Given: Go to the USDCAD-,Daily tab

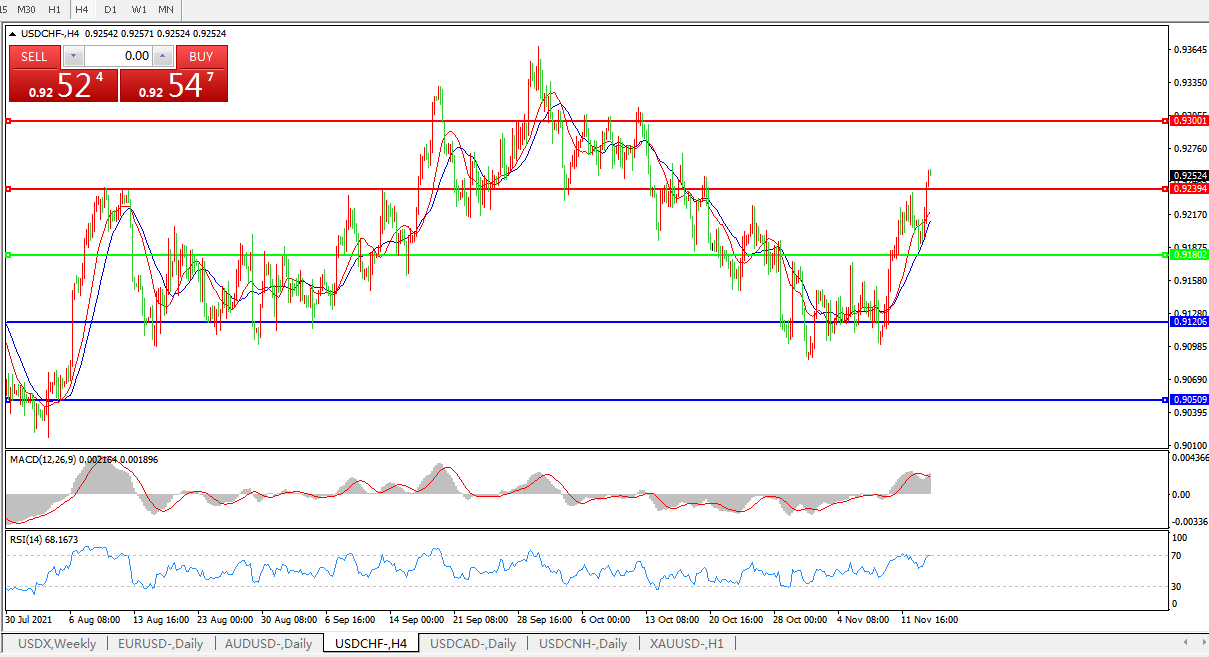Looking at the screenshot, I should coord(473,644).
